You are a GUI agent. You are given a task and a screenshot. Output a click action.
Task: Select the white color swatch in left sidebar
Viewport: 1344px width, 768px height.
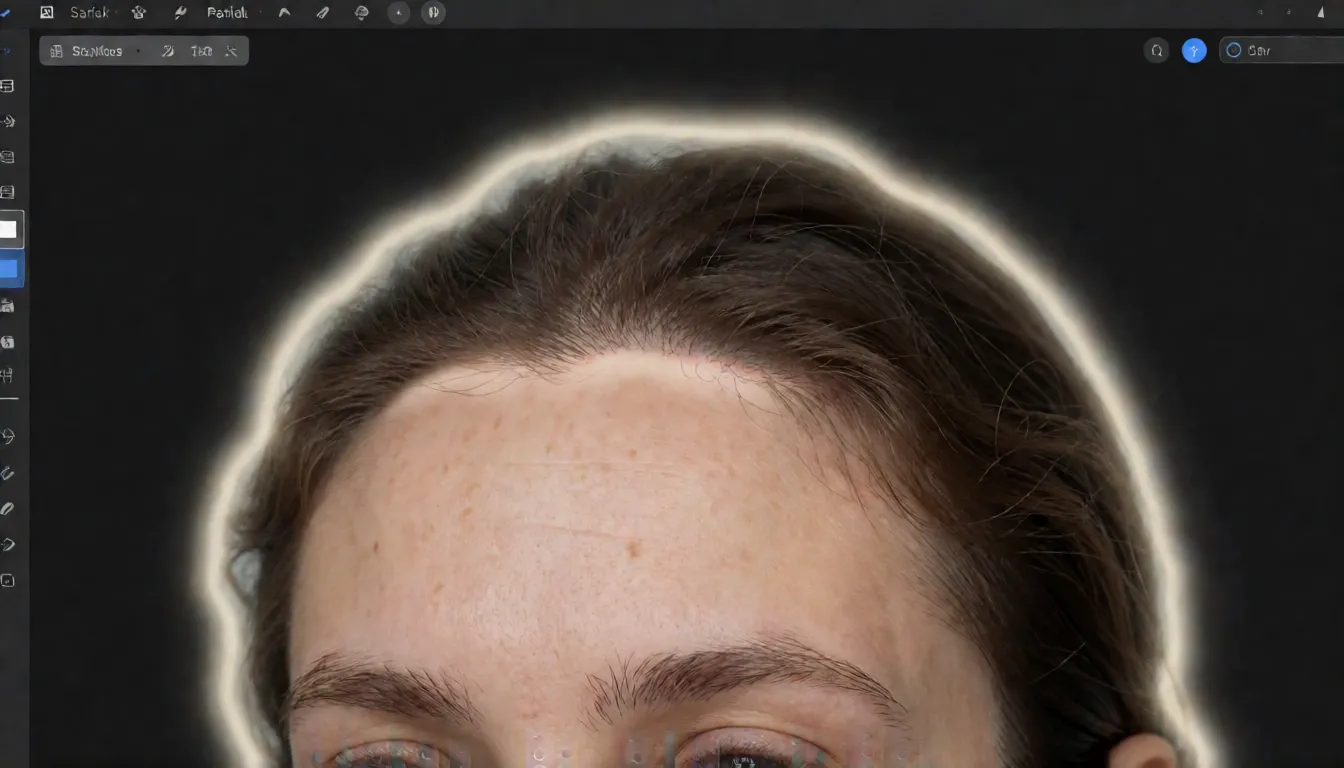[8, 229]
